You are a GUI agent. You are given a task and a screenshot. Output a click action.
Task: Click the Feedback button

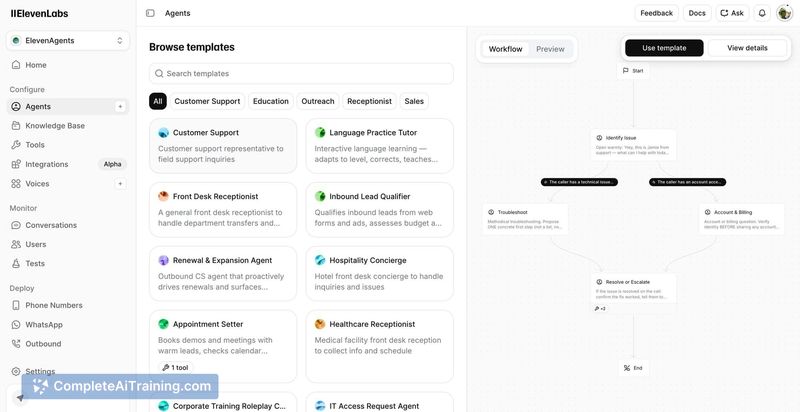coord(657,13)
